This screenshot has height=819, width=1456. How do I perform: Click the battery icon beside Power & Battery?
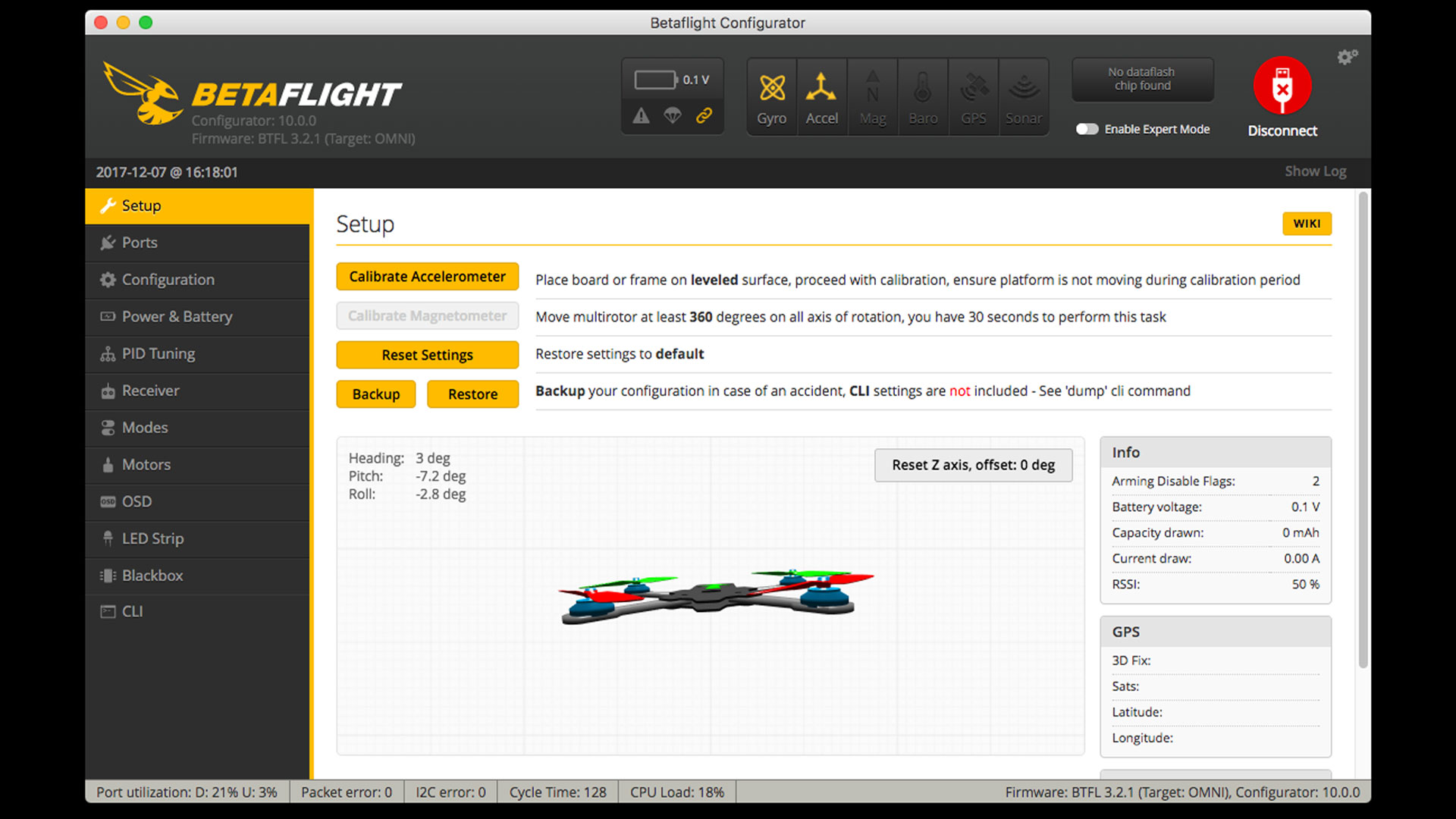108,316
